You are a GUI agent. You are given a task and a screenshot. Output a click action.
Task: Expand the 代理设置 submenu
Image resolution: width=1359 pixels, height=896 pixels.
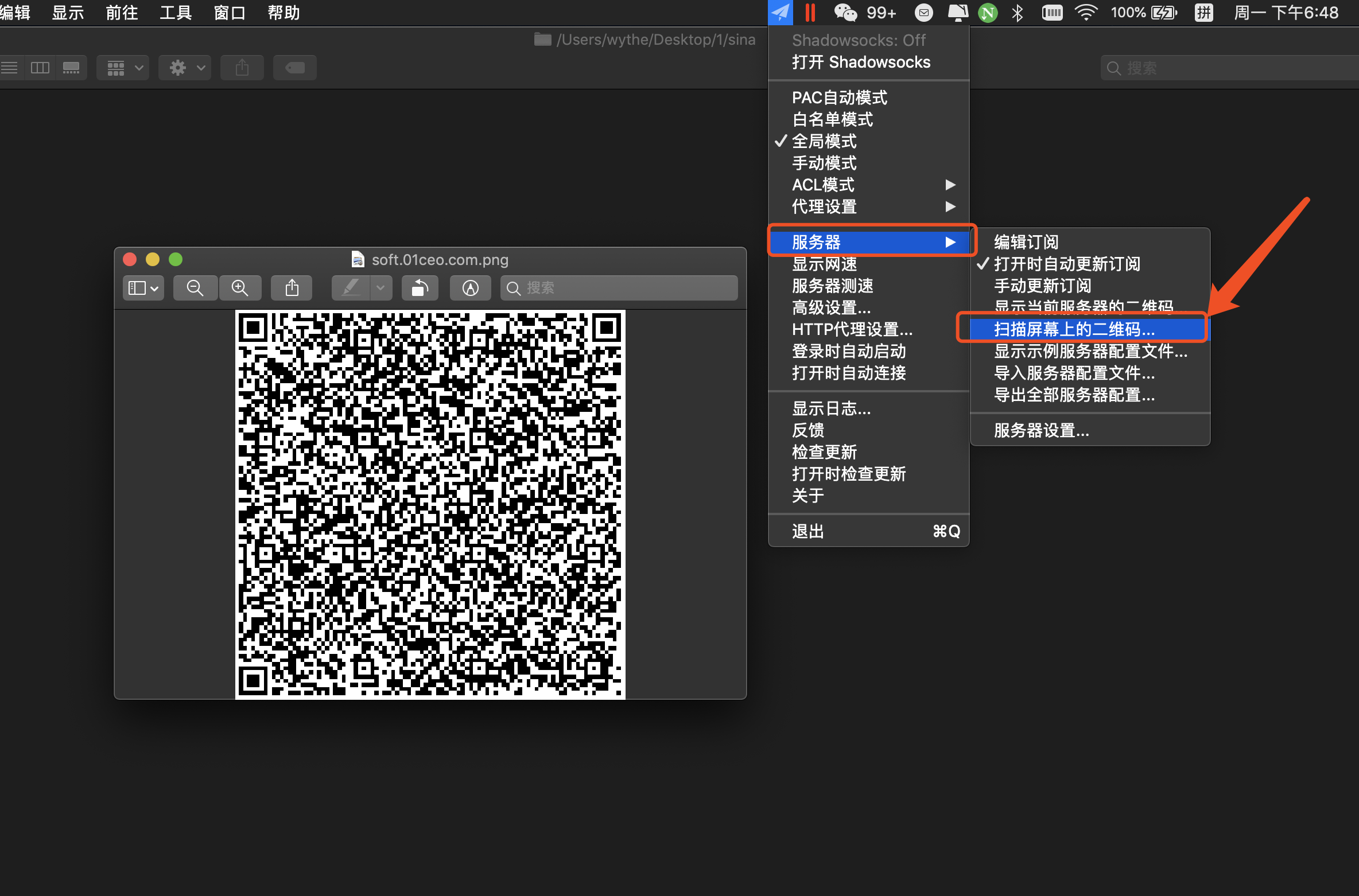(x=869, y=207)
